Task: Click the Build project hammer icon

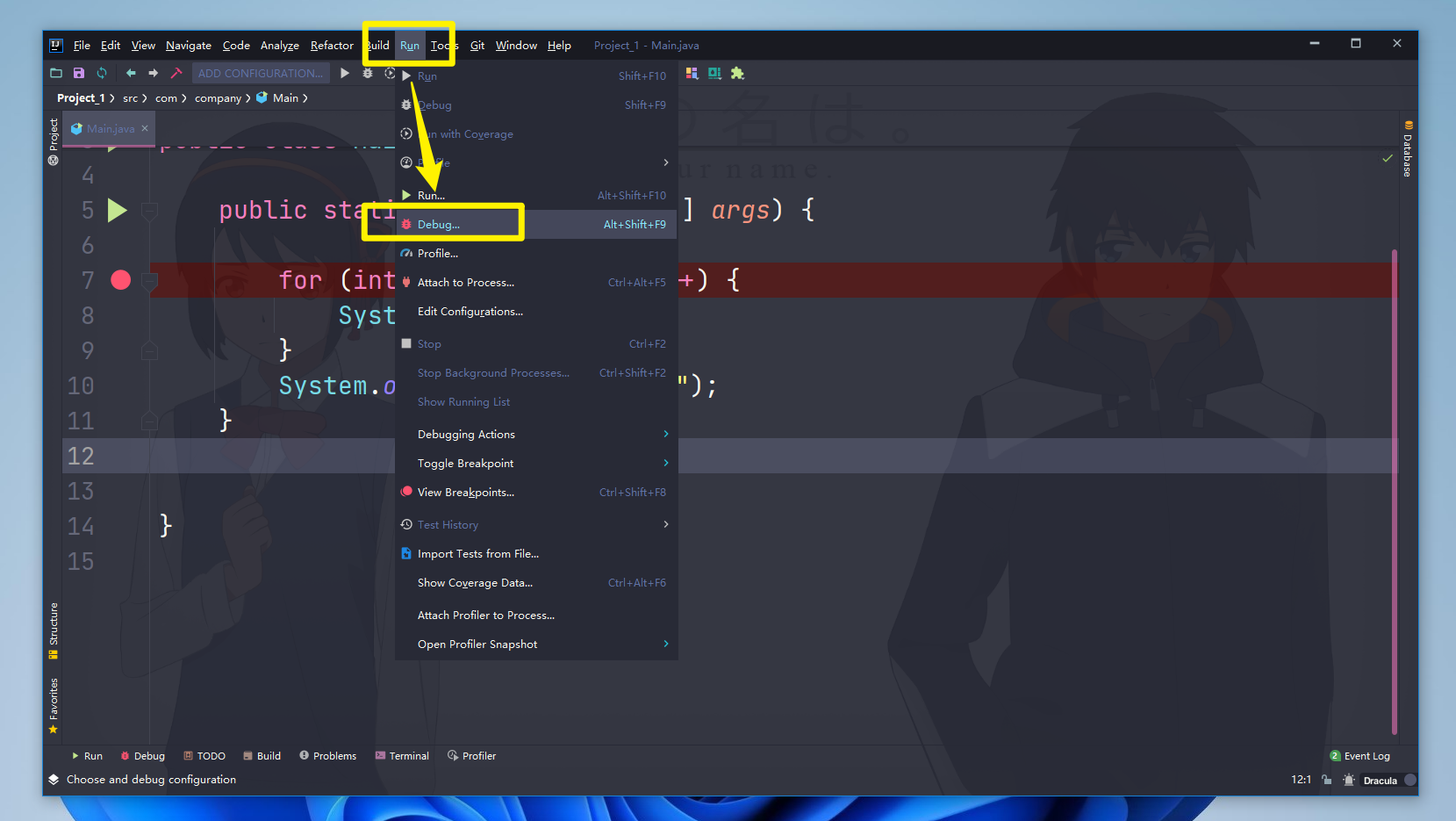Action: pyautogui.click(x=176, y=73)
